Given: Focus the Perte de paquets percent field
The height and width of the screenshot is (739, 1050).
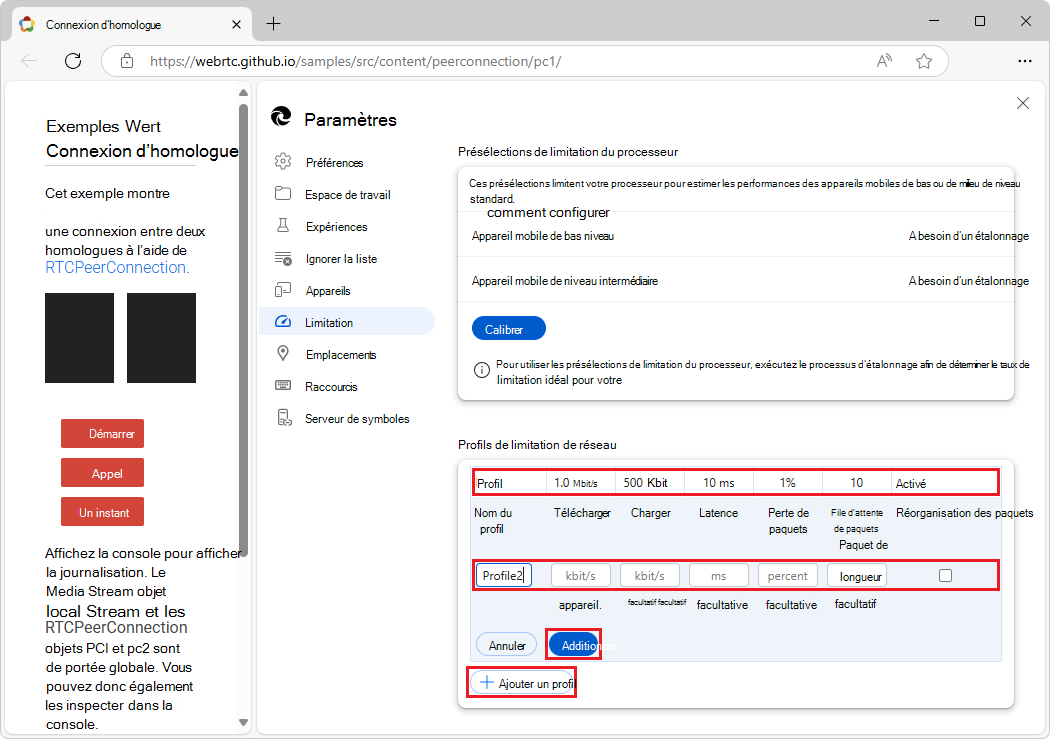Looking at the screenshot, I should tap(788, 576).
